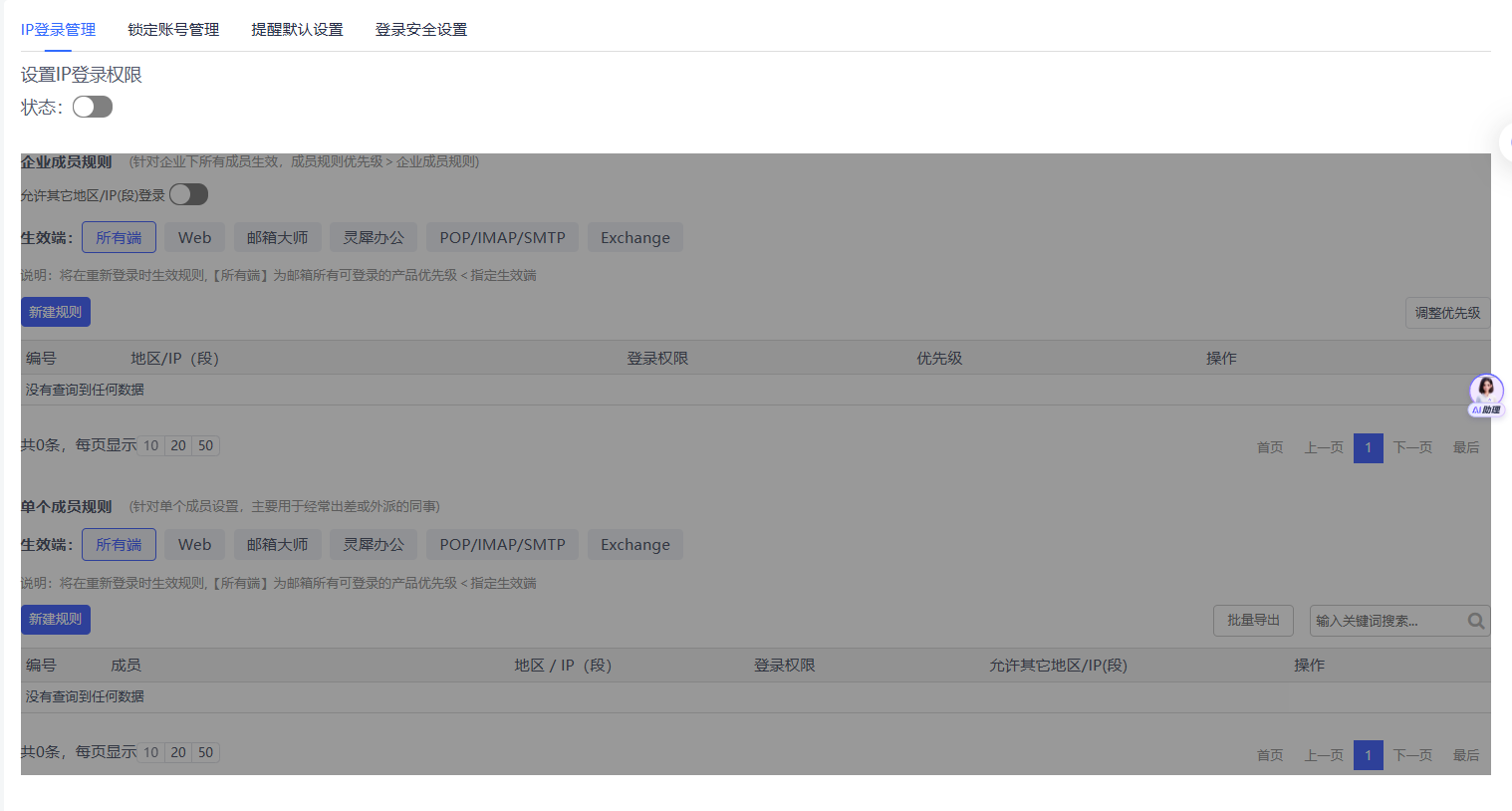Switch to the 登录安全设置 tab
The image size is (1512, 811).
pos(420,29)
